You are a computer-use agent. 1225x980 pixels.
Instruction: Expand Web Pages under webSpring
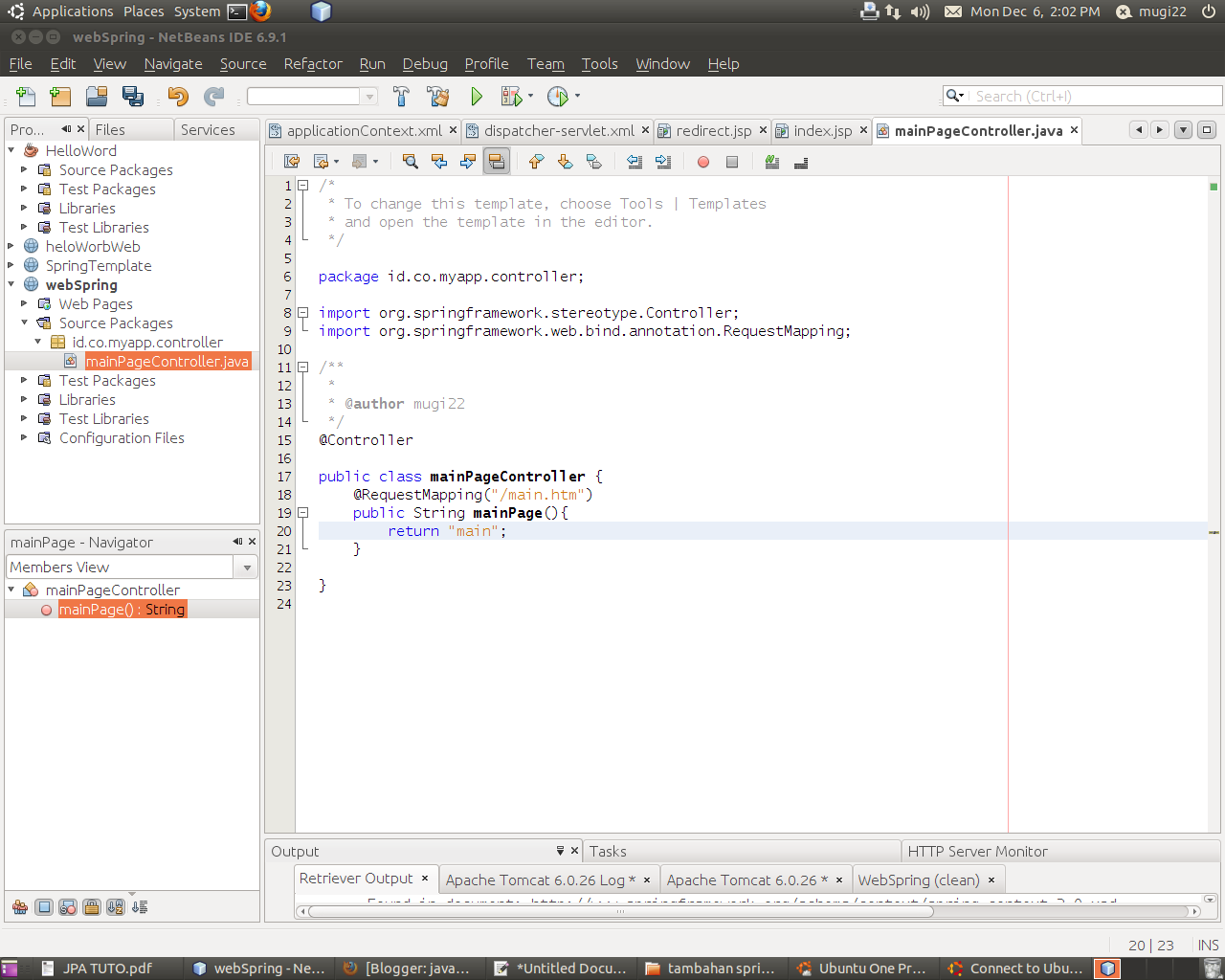click(25, 303)
